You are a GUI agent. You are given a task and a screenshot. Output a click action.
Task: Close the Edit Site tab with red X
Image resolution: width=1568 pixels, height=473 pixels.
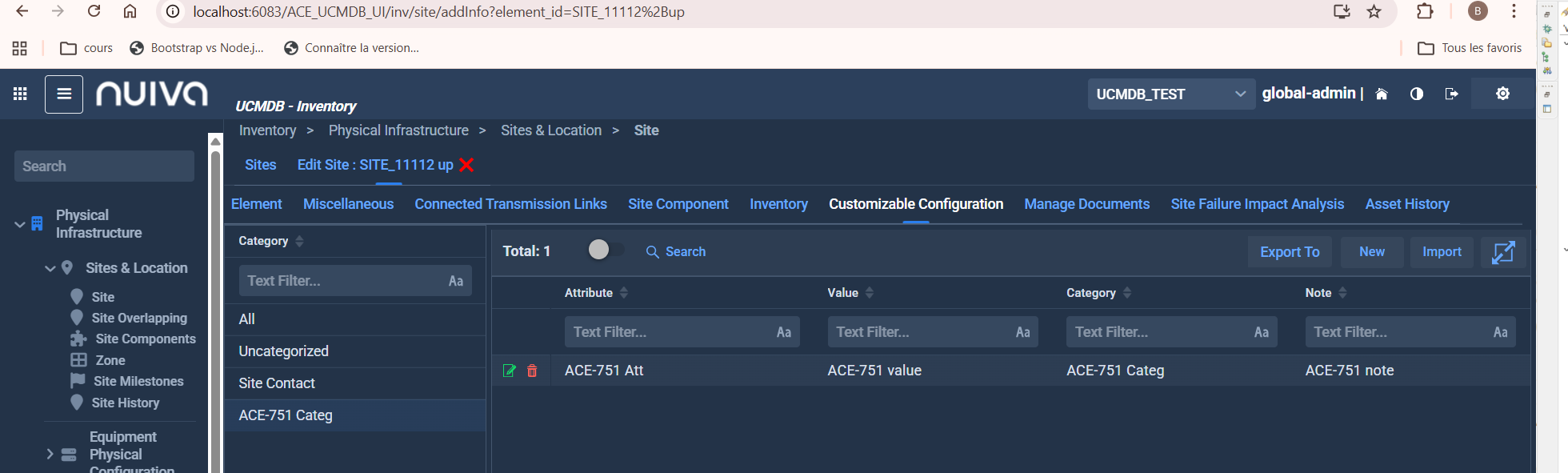click(x=466, y=165)
